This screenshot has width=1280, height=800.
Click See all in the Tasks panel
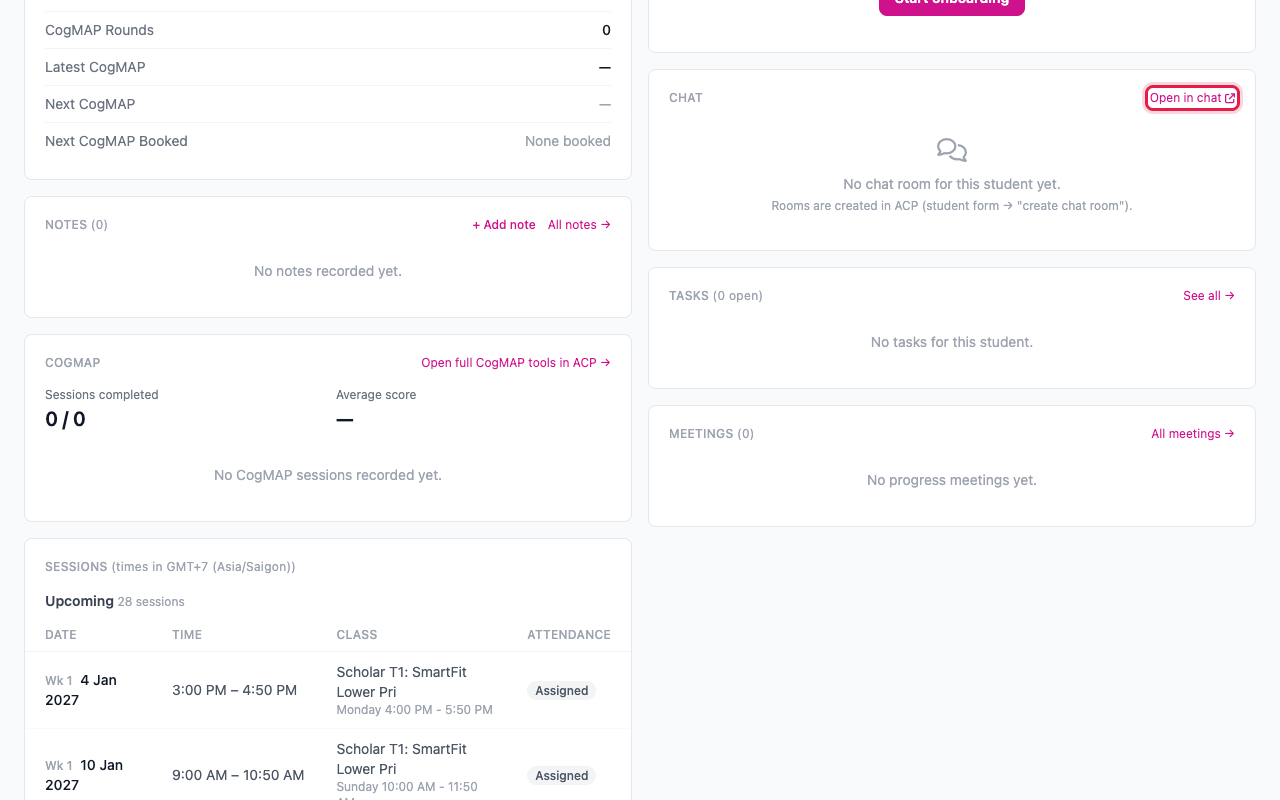(1209, 296)
